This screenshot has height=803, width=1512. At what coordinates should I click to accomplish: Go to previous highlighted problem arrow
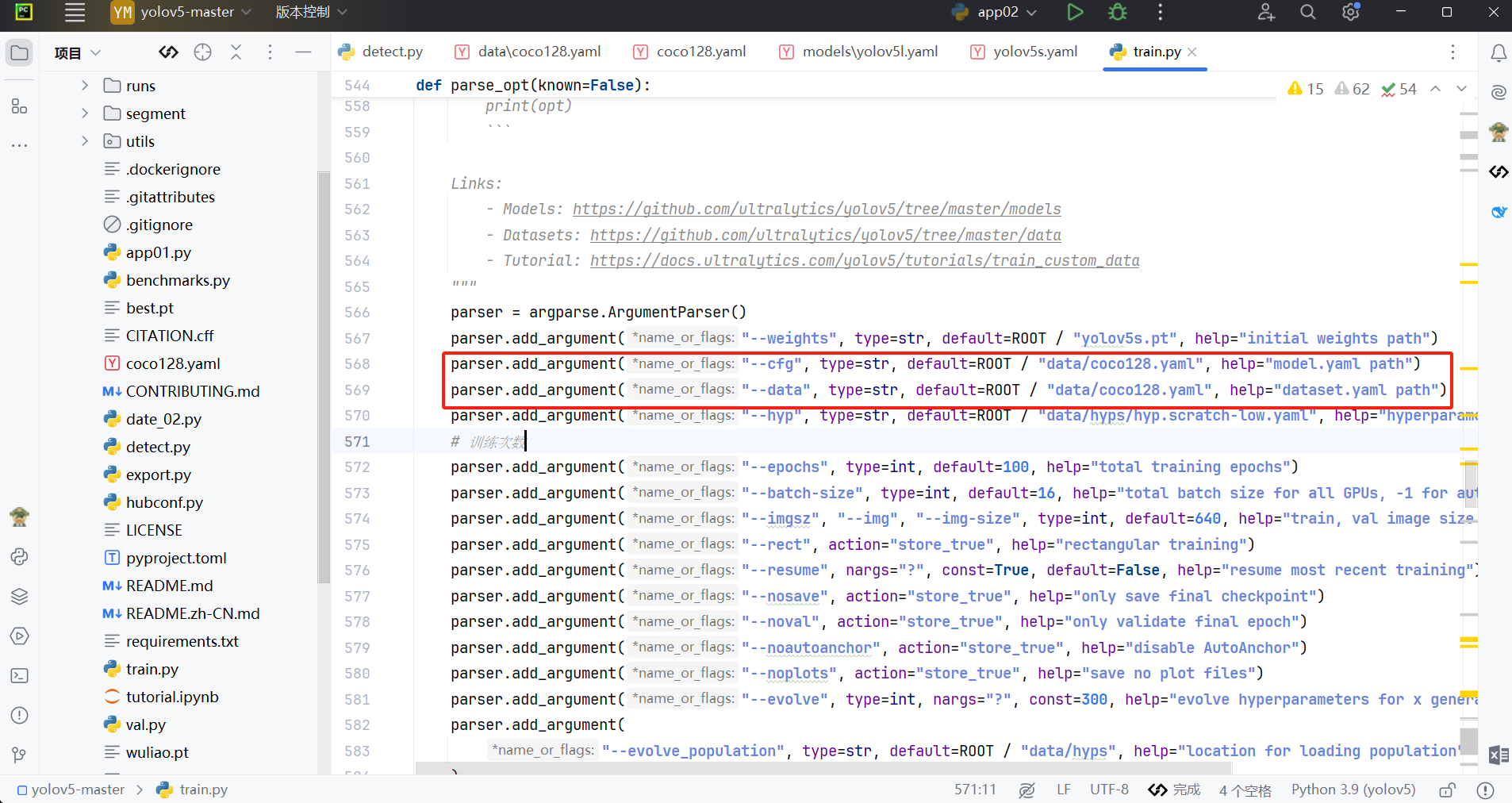click(x=1435, y=89)
